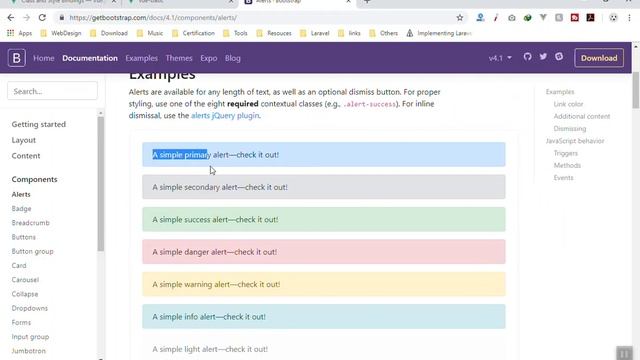Image resolution: width=640 pixels, height=360 pixels.
Task: Click the Vue devtools extension icon
Action: click(543, 18)
